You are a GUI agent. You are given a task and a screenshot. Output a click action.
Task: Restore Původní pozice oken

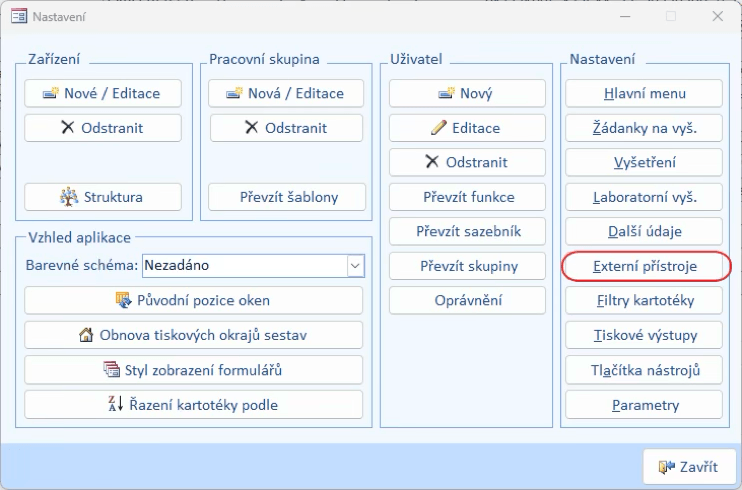tap(193, 300)
